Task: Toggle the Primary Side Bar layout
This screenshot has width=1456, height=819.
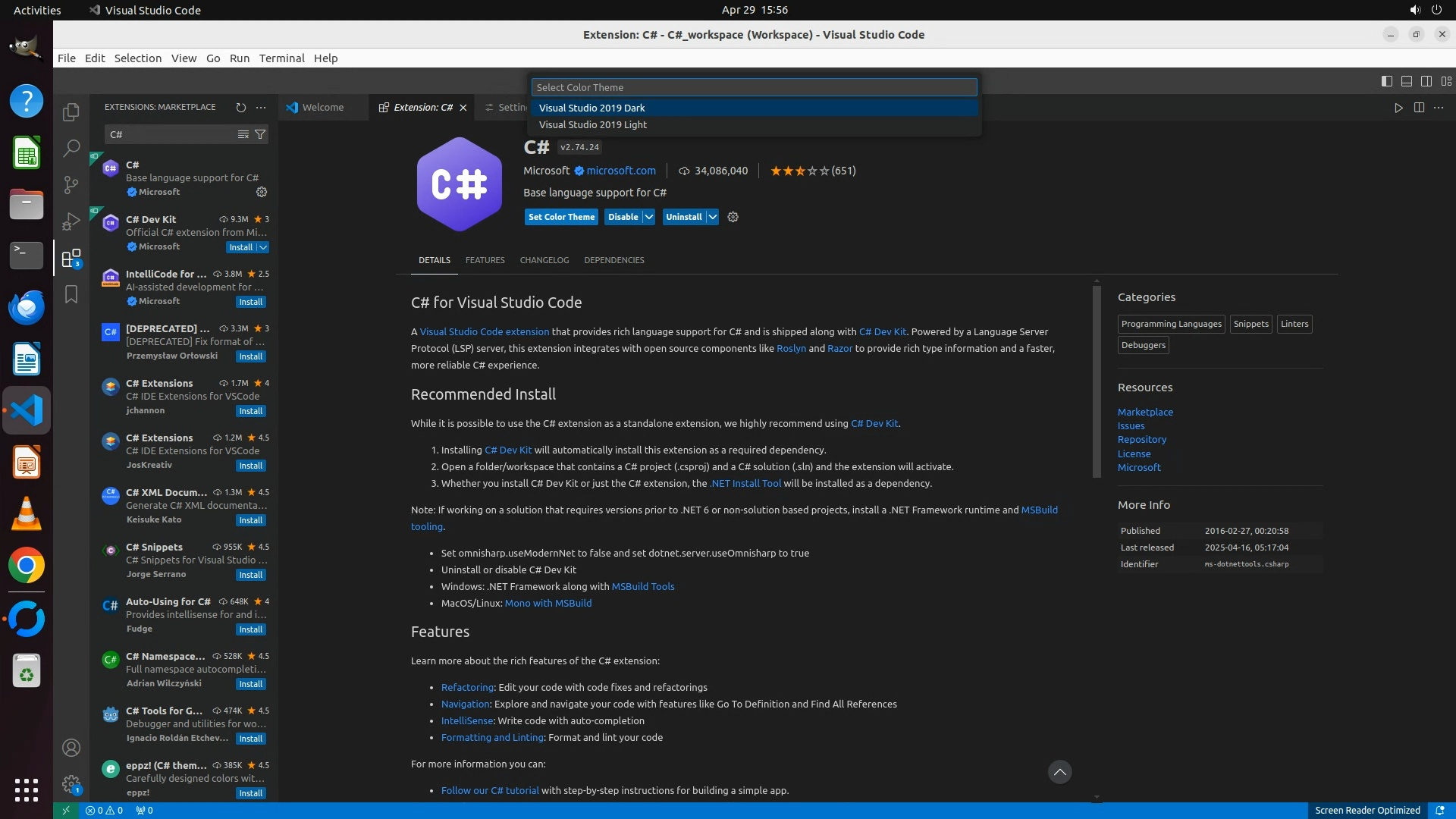Action: point(1387,81)
